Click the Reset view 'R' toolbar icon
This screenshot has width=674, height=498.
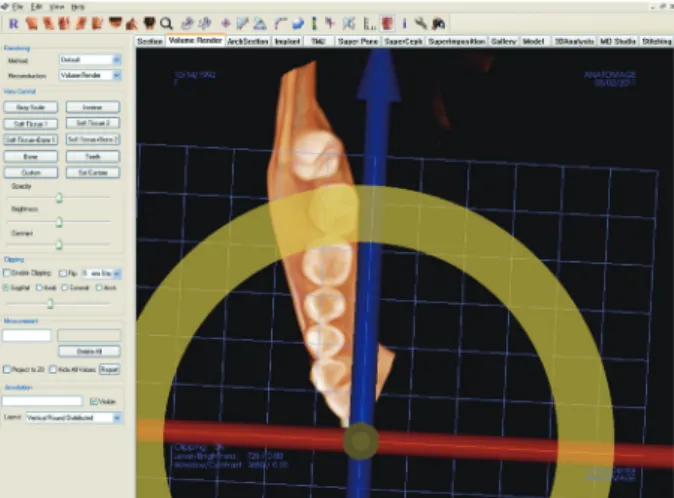[x=14, y=24]
